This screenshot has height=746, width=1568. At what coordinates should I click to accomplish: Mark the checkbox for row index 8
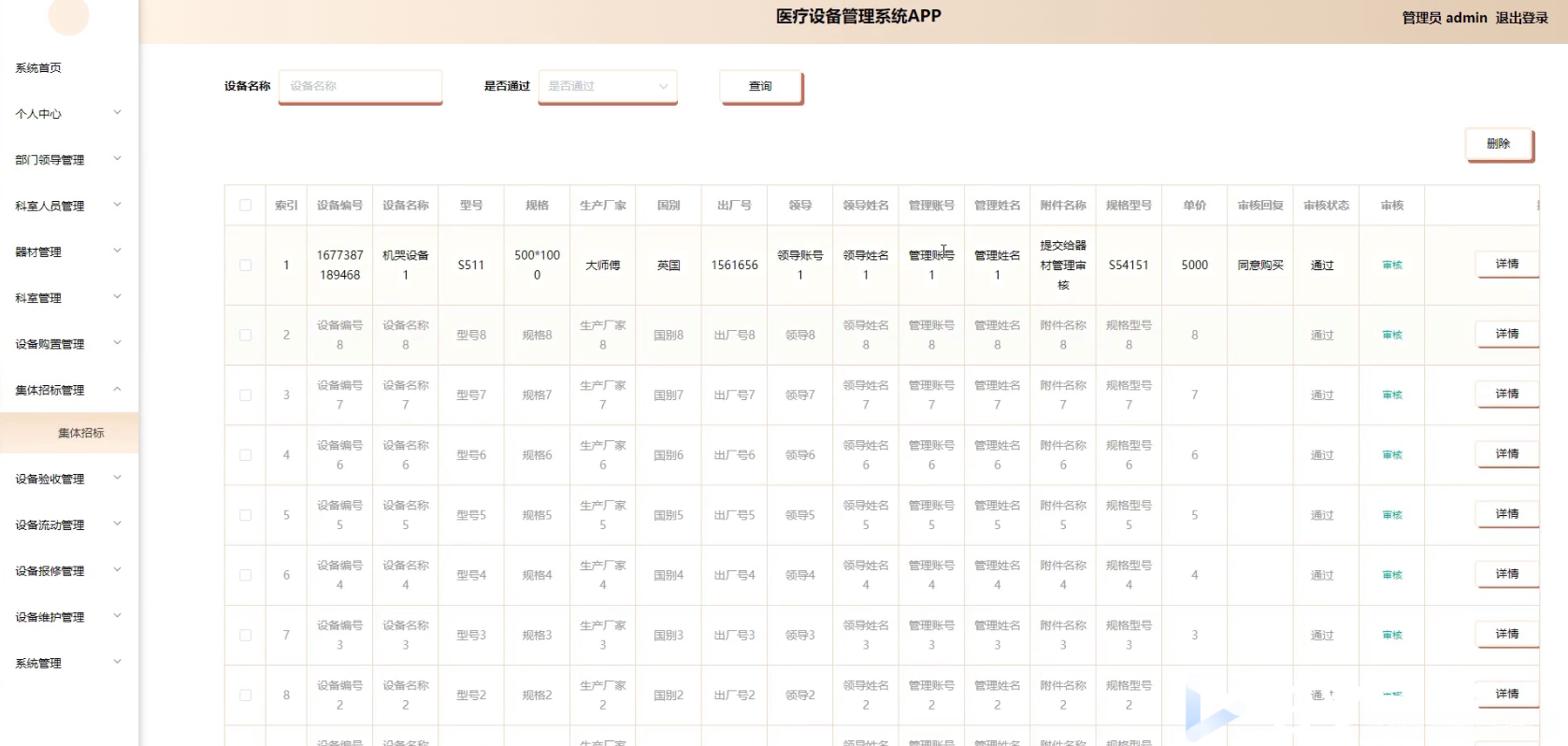(x=245, y=696)
